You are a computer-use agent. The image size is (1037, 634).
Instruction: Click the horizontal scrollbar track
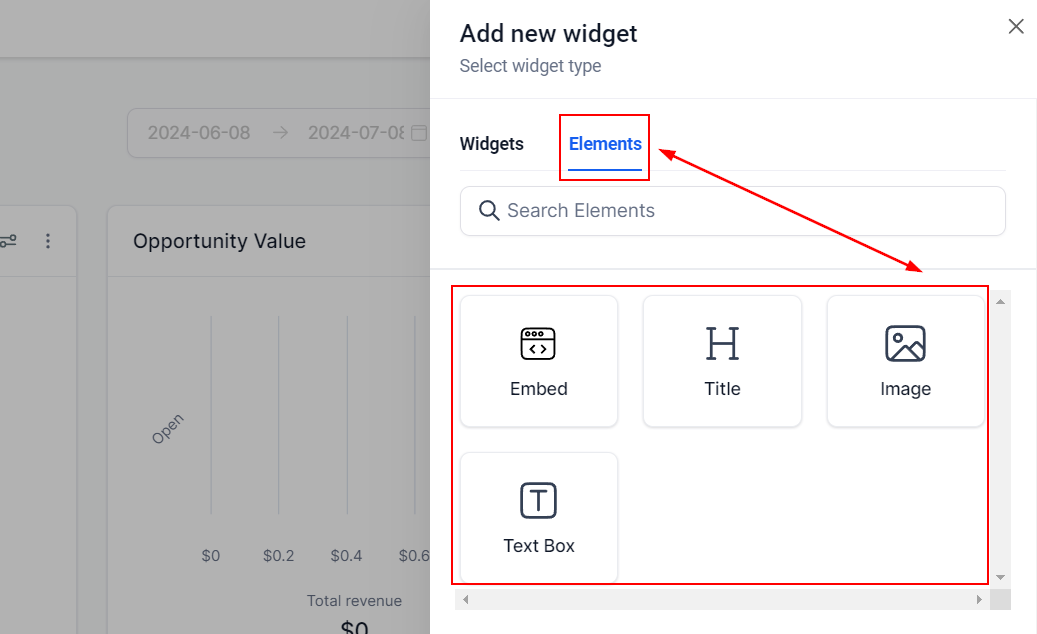720,599
